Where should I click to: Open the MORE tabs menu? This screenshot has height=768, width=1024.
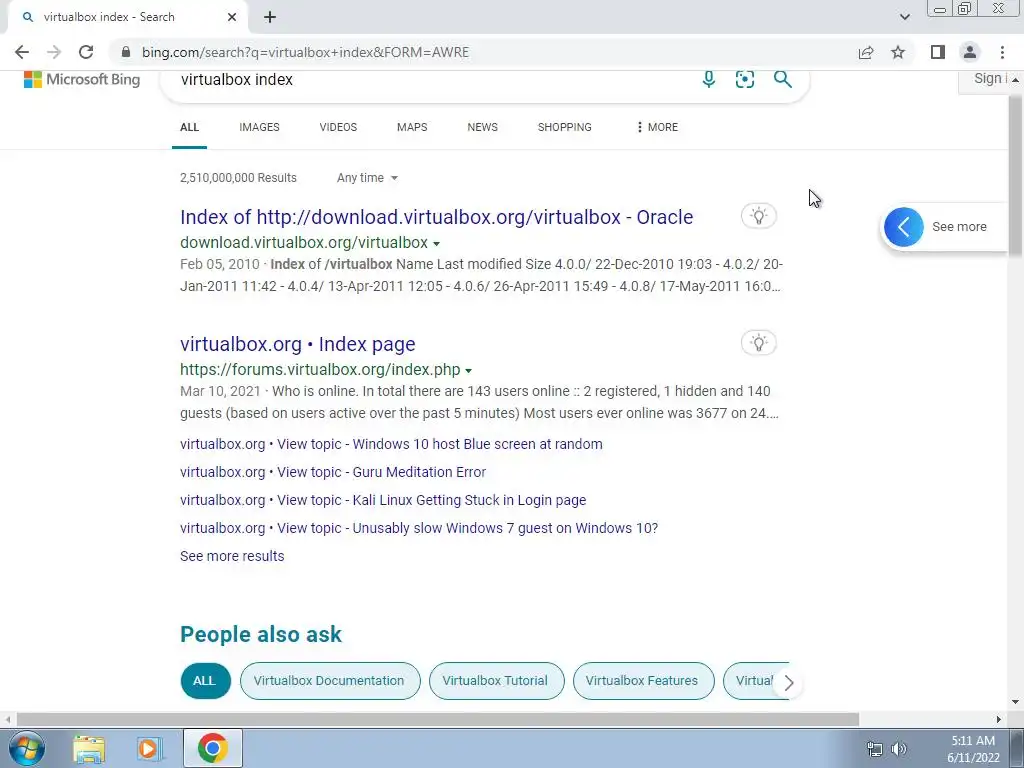coord(657,127)
